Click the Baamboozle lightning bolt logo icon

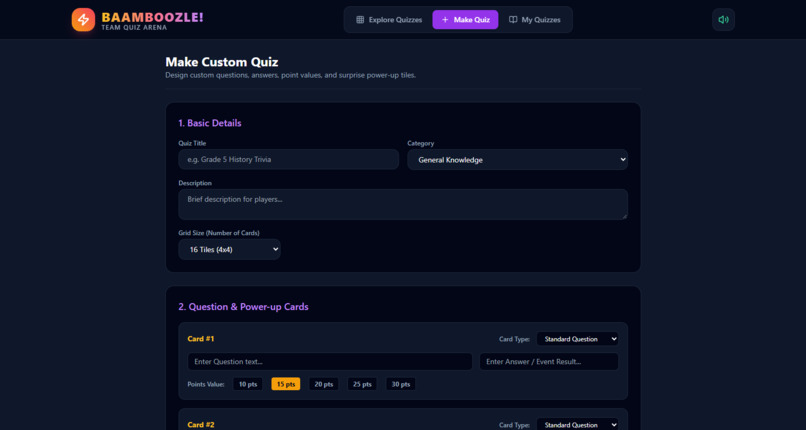pos(83,20)
